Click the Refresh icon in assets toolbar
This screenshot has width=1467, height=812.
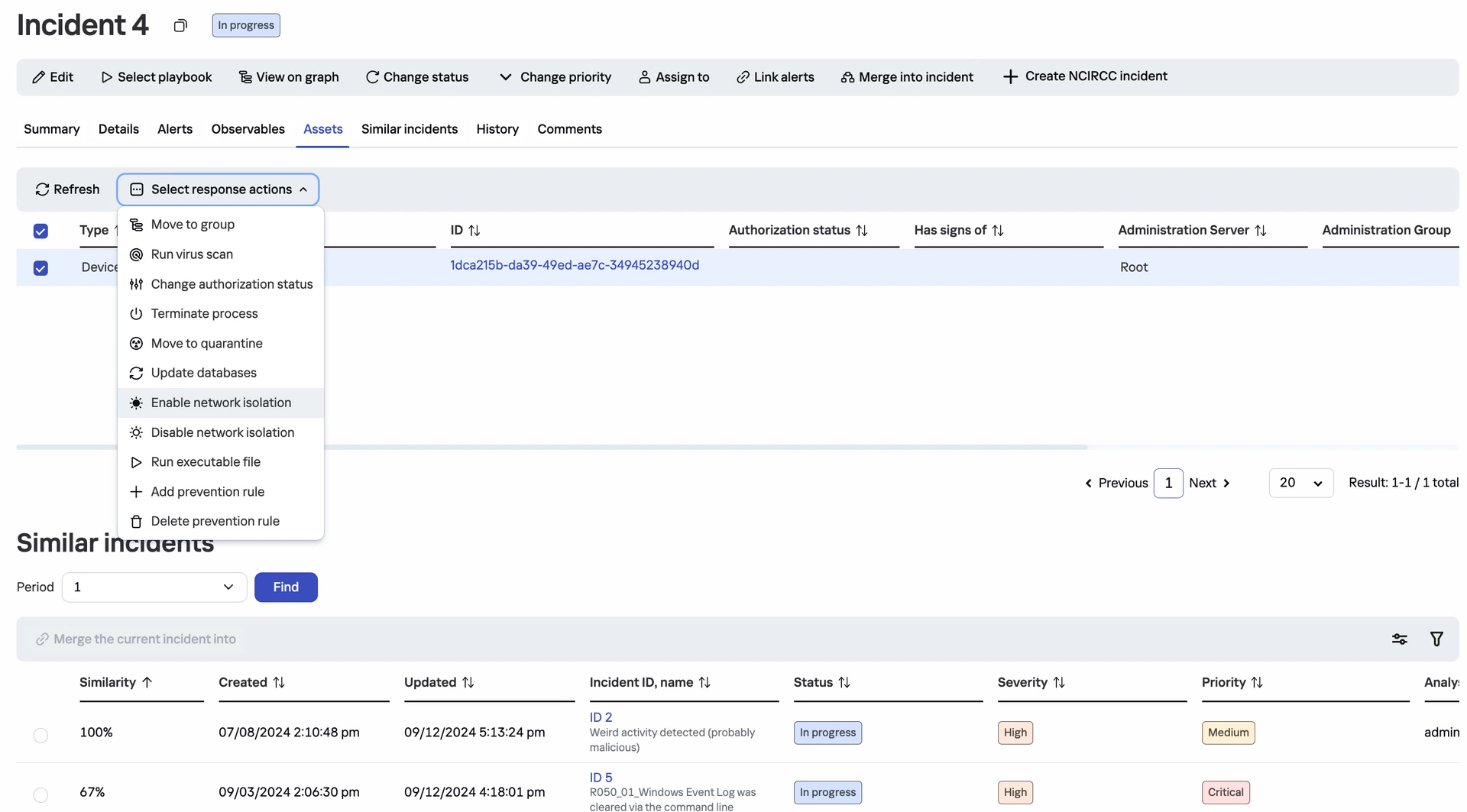click(x=42, y=189)
